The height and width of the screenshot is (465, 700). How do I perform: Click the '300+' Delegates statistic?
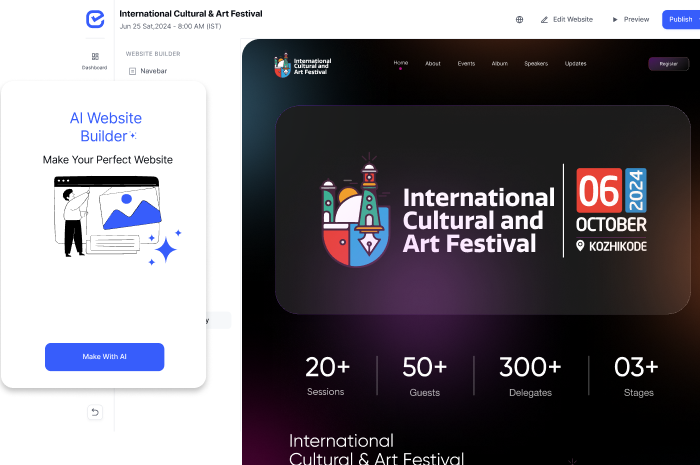click(530, 376)
